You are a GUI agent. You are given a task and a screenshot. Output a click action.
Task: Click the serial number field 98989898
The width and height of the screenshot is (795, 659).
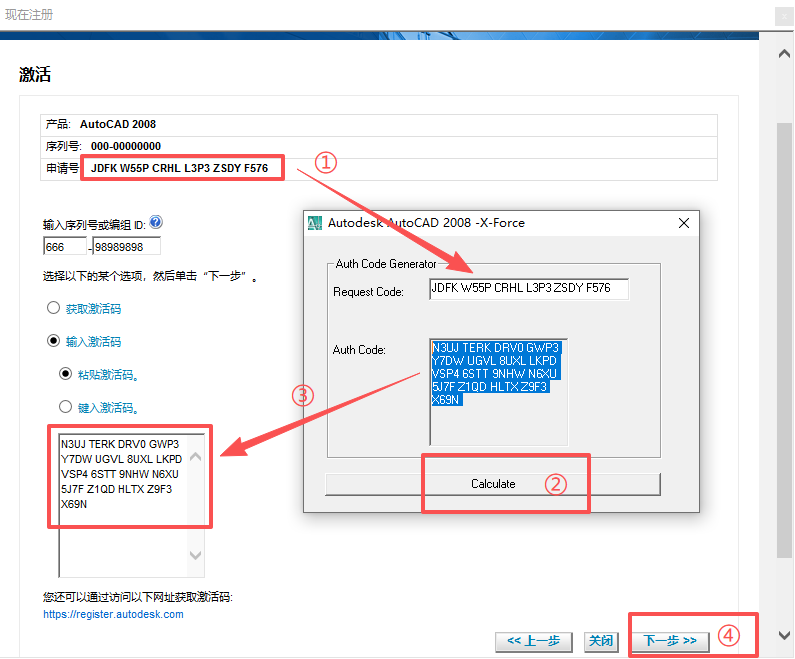coord(127,246)
